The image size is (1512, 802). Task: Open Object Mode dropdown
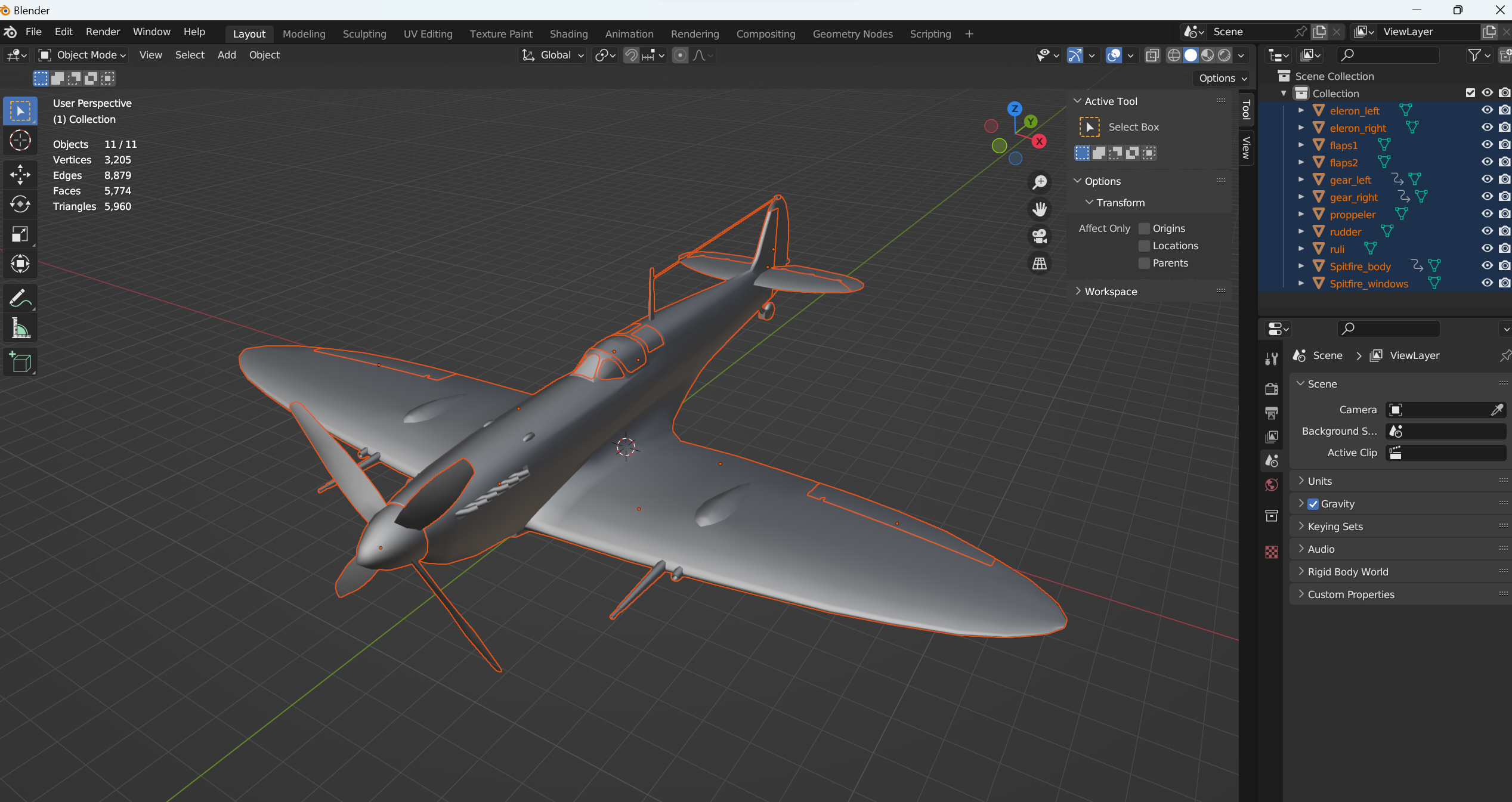click(82, 55)
